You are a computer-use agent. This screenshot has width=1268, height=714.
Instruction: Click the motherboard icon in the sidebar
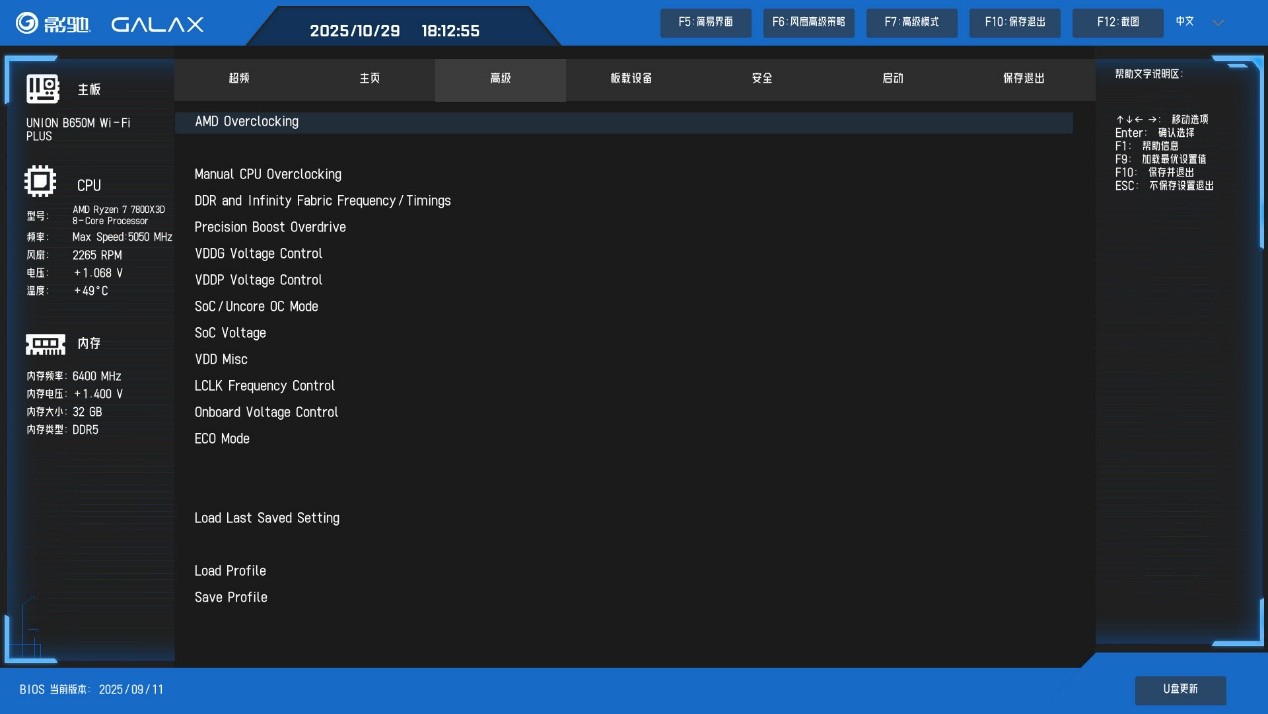point(43,89)
